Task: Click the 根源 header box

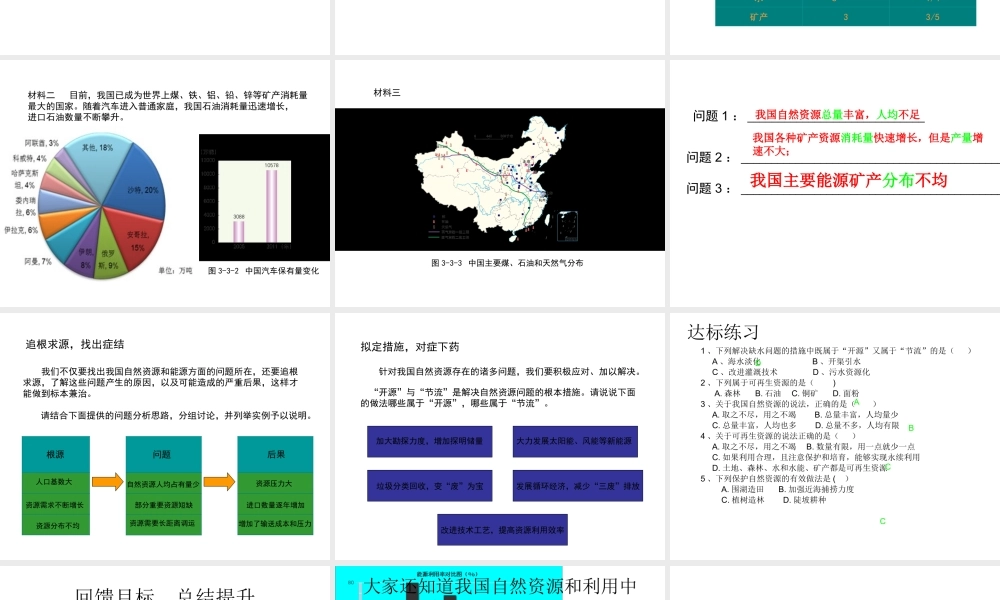Action: coord(55,455)
